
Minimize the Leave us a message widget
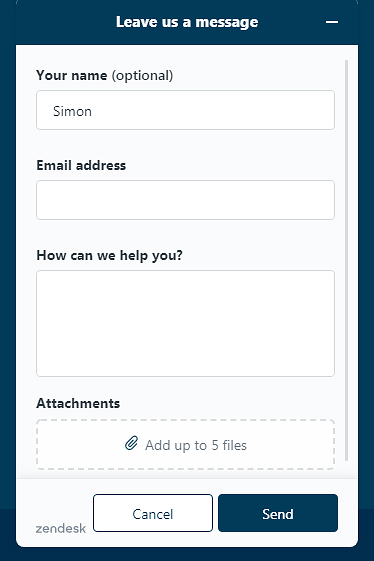click(x=332, y=22)
